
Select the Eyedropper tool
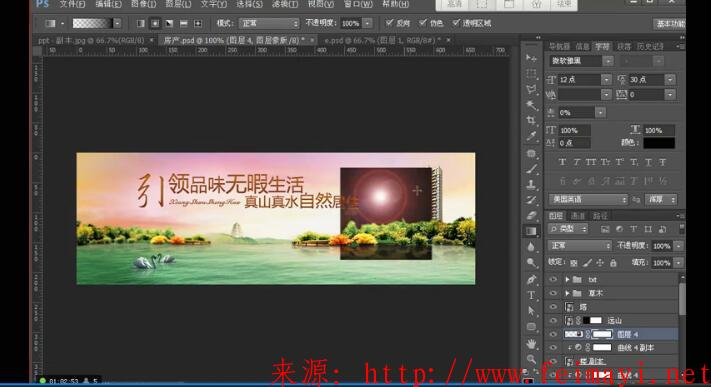(531, 136)
